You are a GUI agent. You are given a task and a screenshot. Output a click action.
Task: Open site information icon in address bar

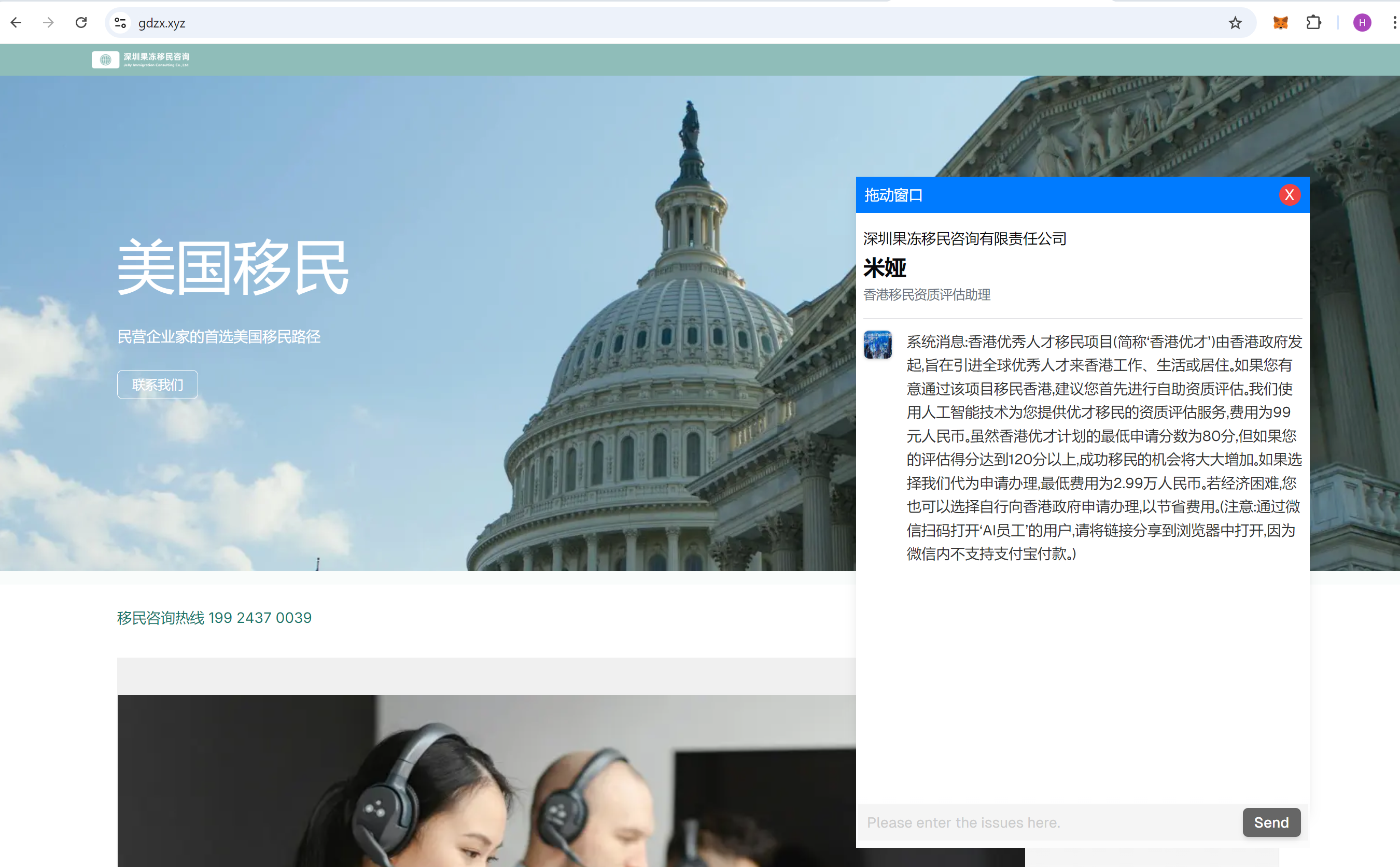pos(120,22)
